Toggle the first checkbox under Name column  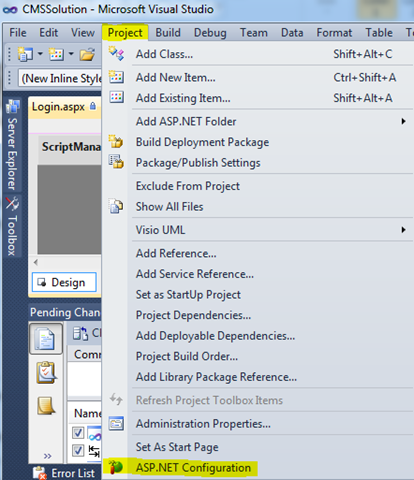[78, 433]
